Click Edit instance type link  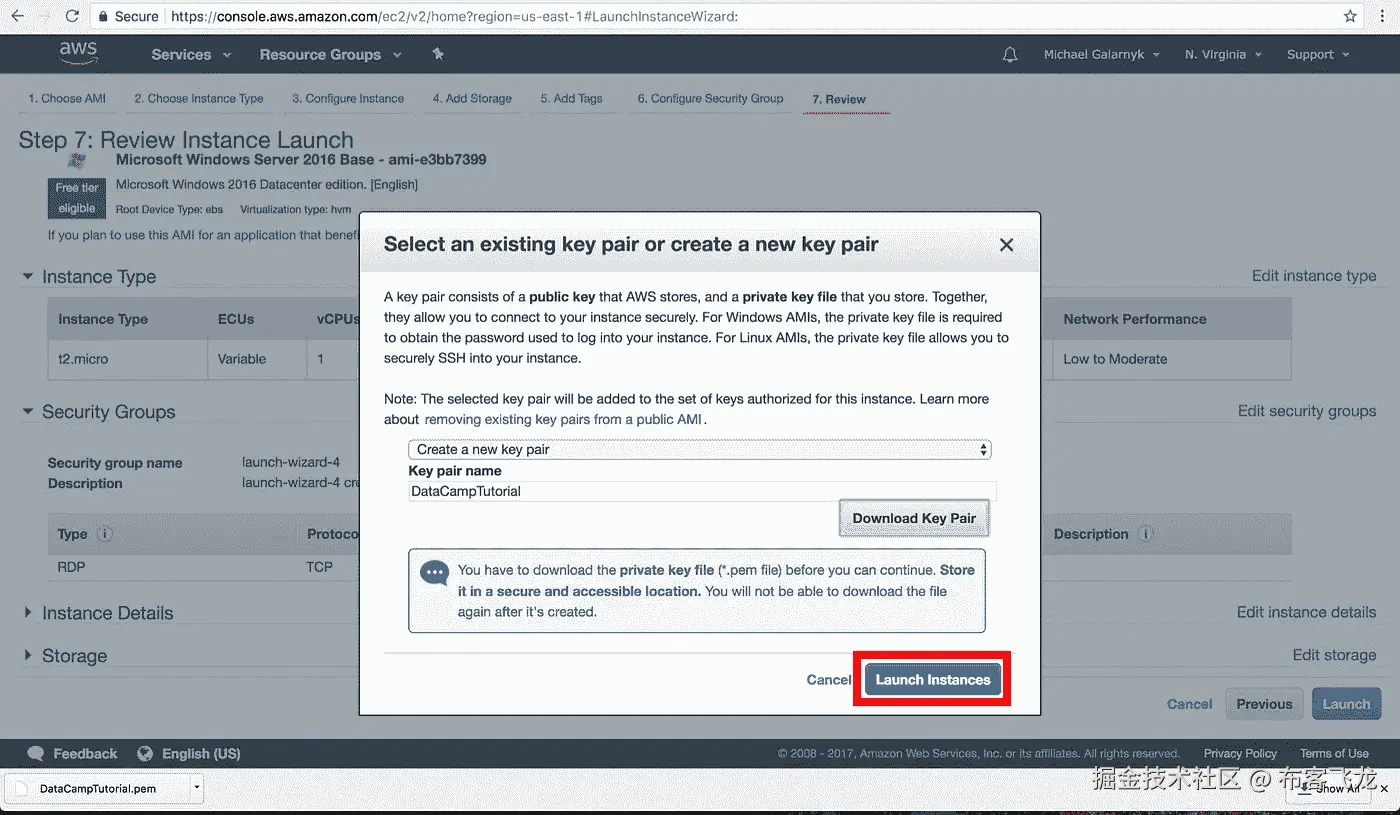tap(1314, 276)
